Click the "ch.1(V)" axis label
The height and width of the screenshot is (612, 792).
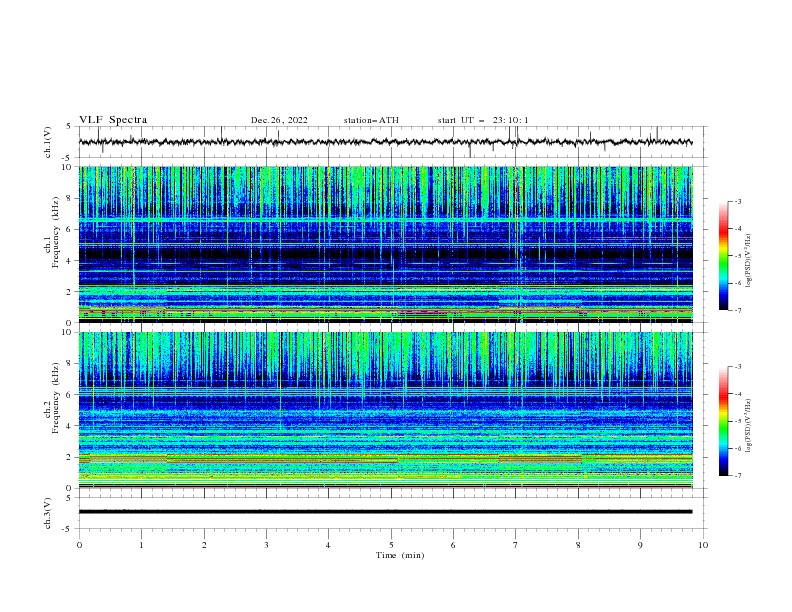[x=48, y=142]
